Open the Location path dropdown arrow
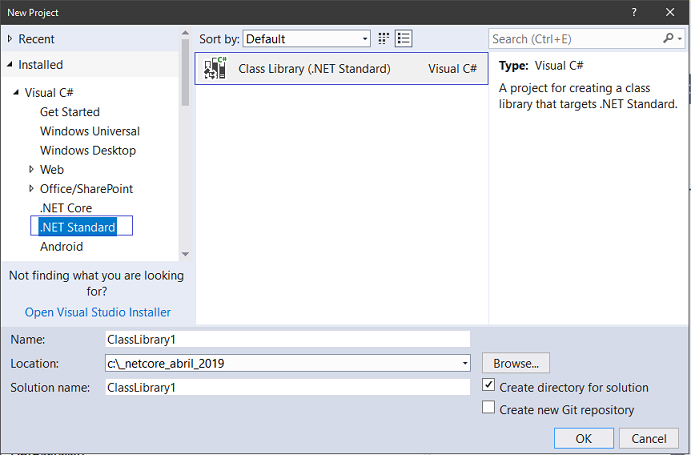The height and width of the screenshot is (455, 691). [x=464, y=363]
